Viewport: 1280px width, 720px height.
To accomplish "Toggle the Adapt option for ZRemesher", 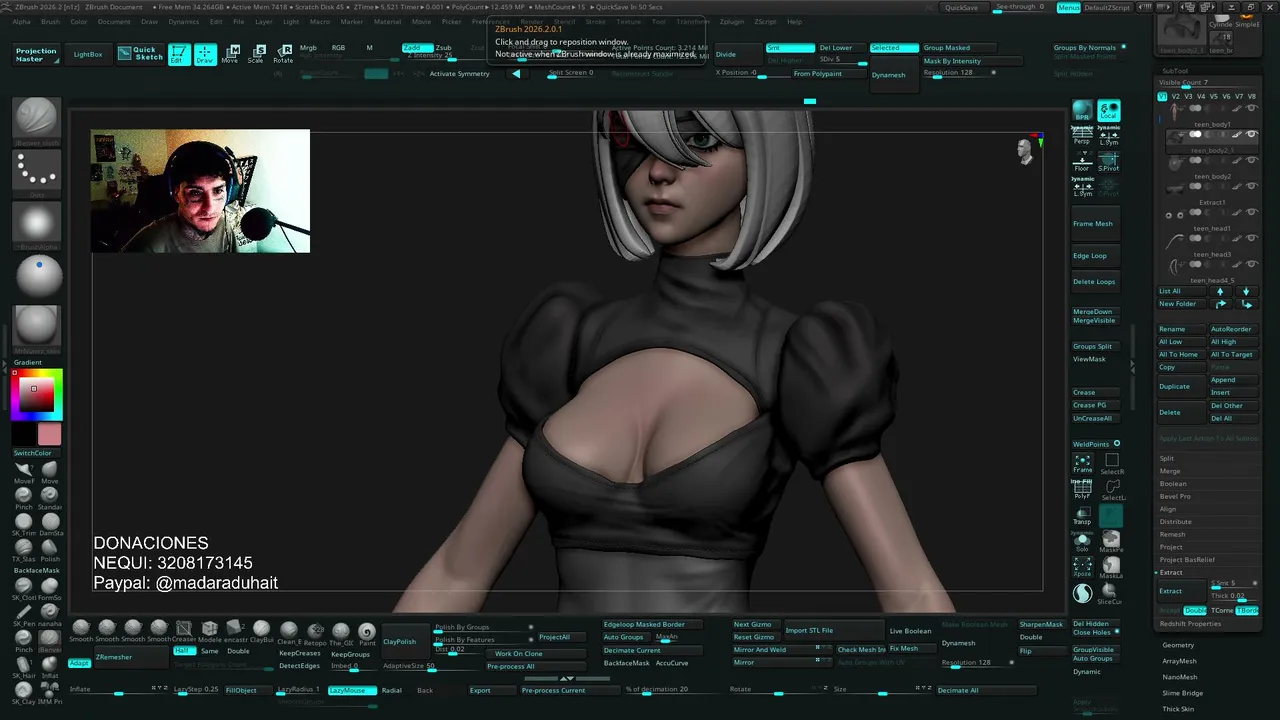I will [x=80, y=663].
